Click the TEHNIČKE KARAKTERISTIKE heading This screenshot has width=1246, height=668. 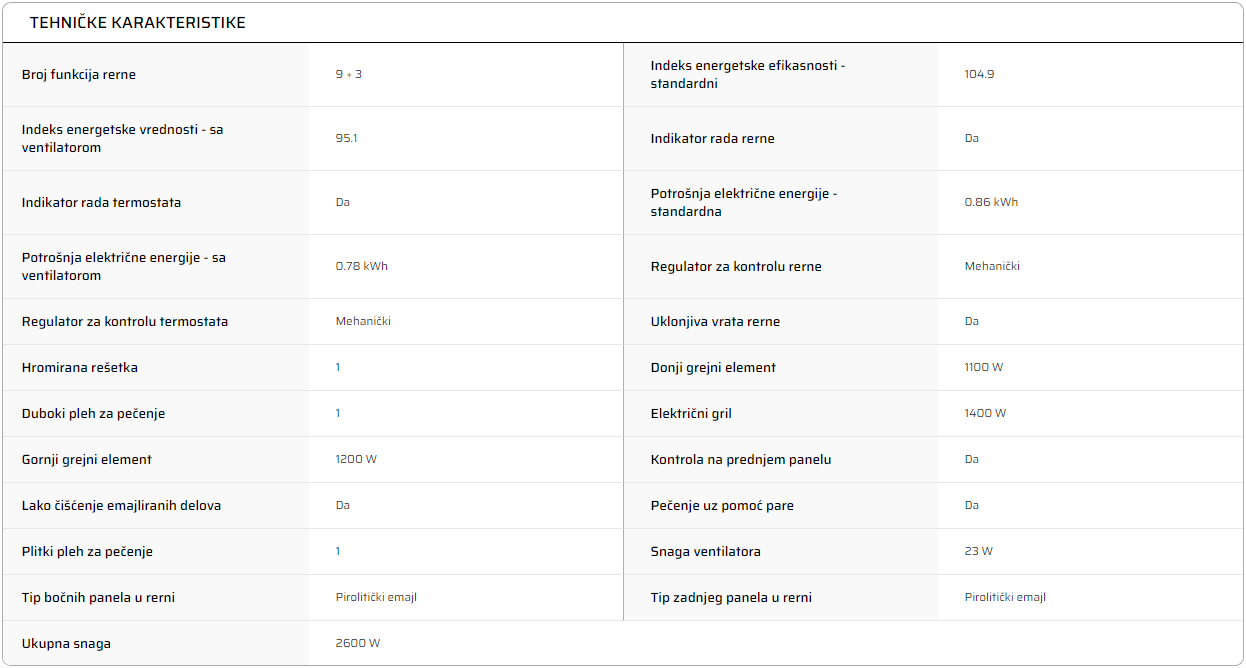[x=138, y=22]
